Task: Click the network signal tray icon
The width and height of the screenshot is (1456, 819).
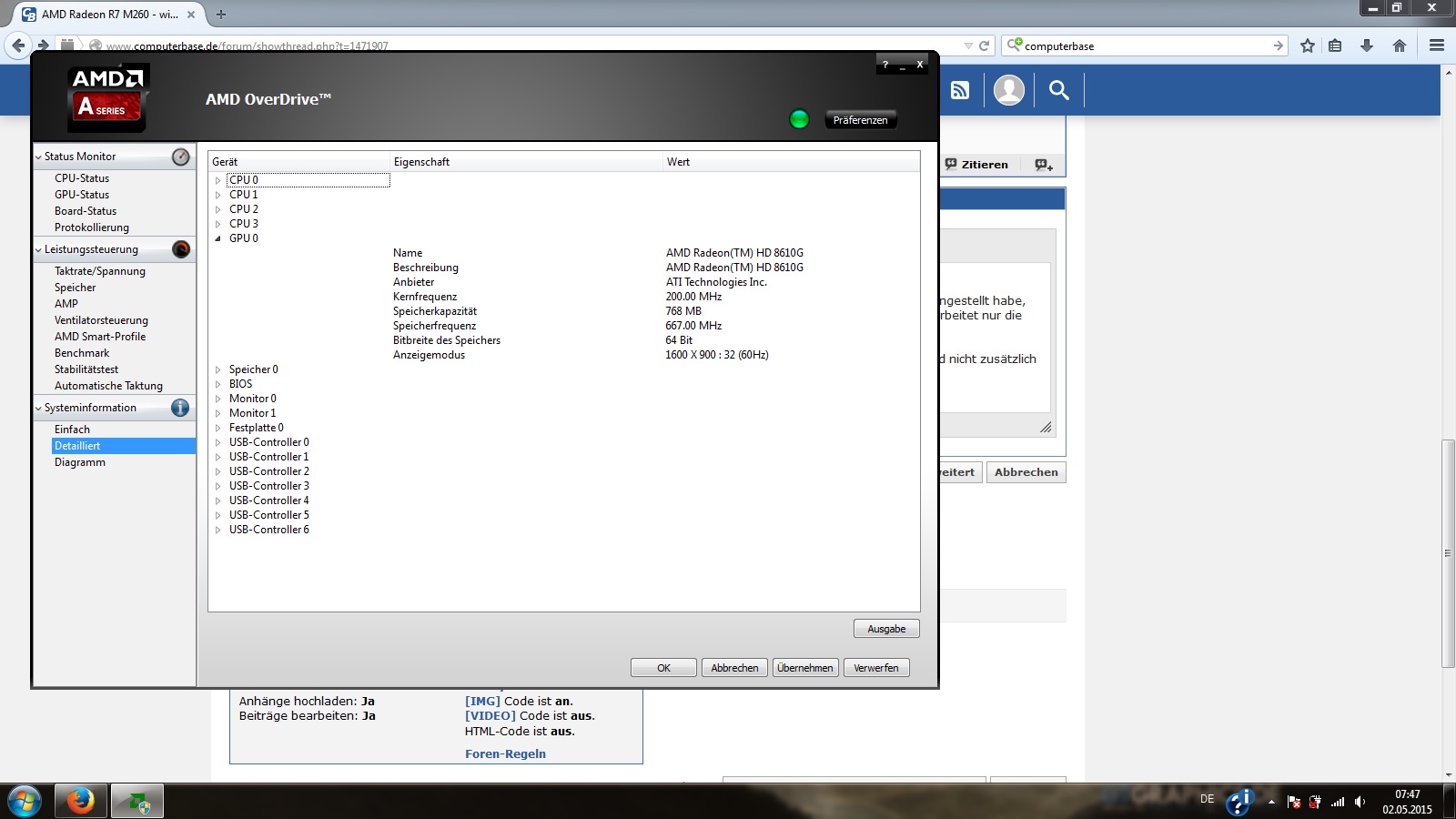Action: (x=1338, y=802)
